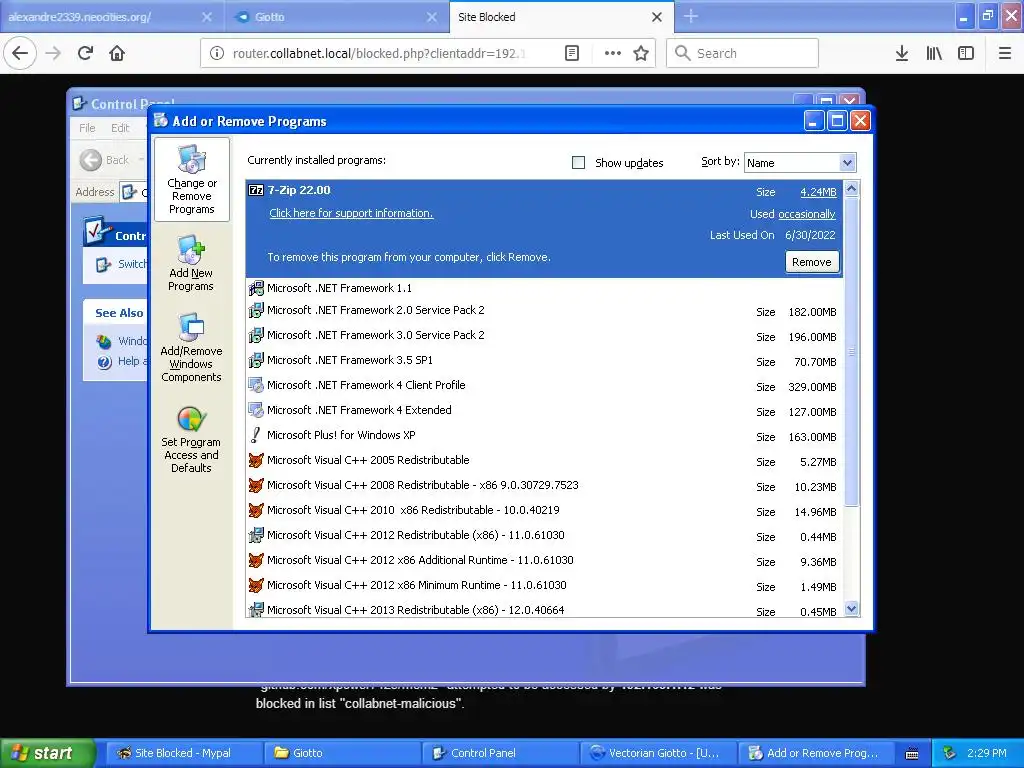Click fox icon of Visual C++ 2005 Redistributable
Screen dimensions: 1024x768
[256, 460]
